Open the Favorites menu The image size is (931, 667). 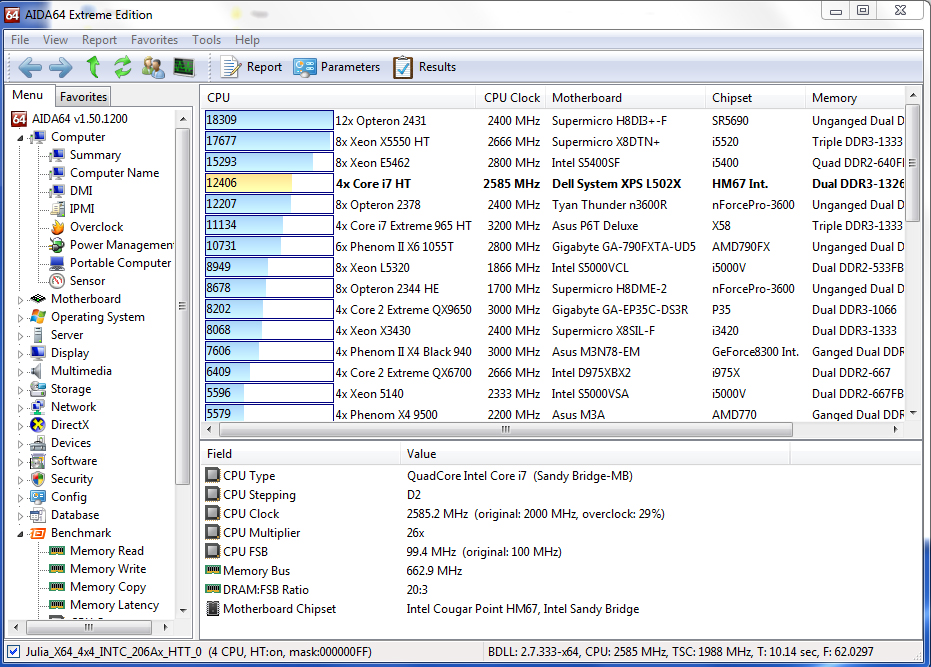click(x=154, y=40)
